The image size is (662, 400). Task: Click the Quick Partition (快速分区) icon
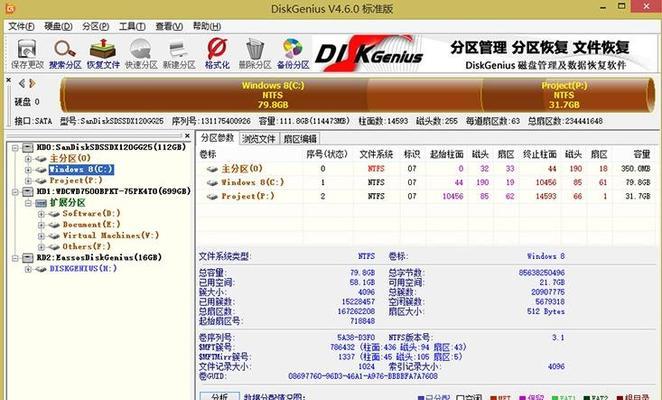[x=141, y=54]
